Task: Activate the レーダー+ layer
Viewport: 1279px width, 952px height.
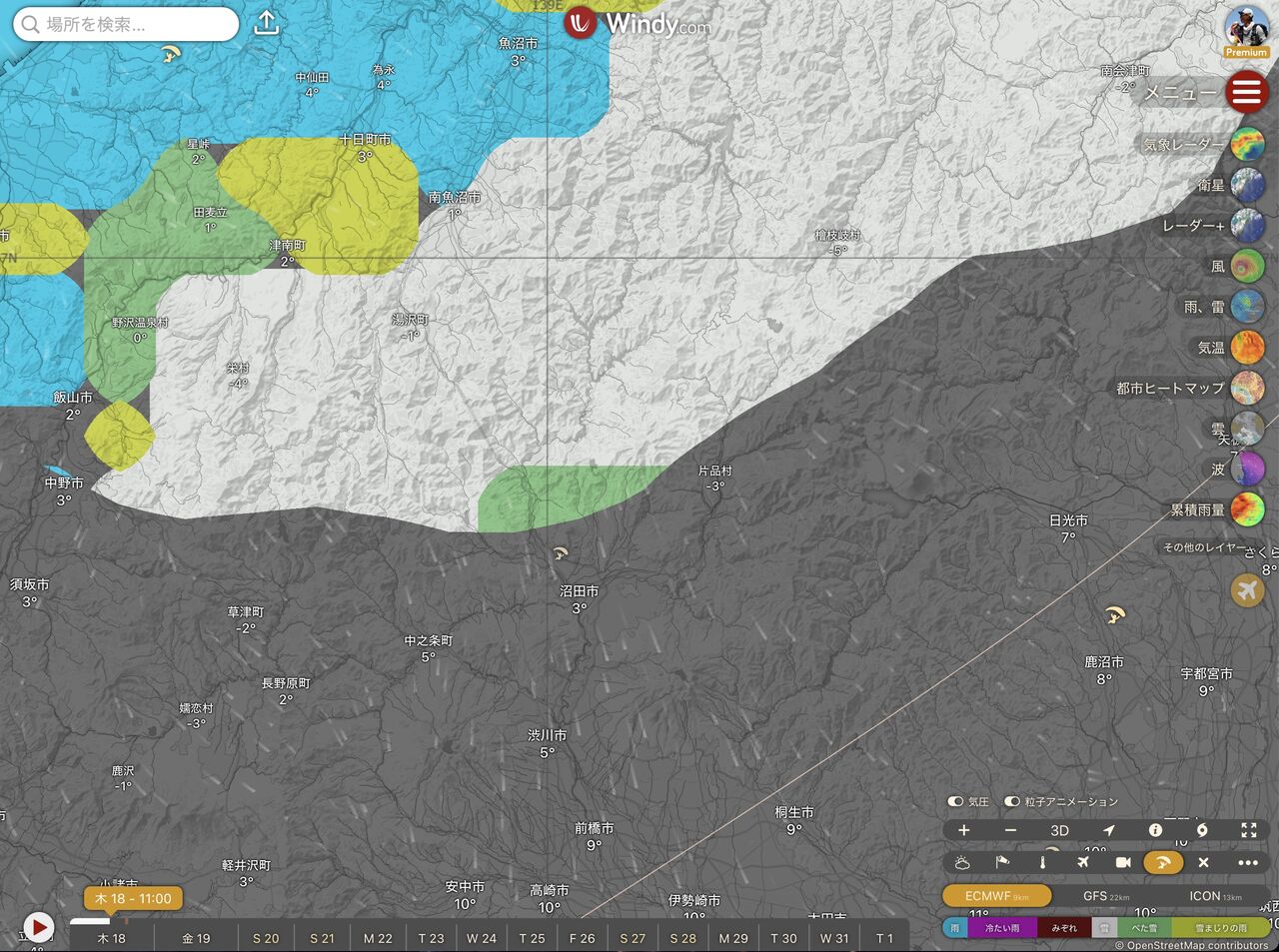Action: pos(1247,226)
